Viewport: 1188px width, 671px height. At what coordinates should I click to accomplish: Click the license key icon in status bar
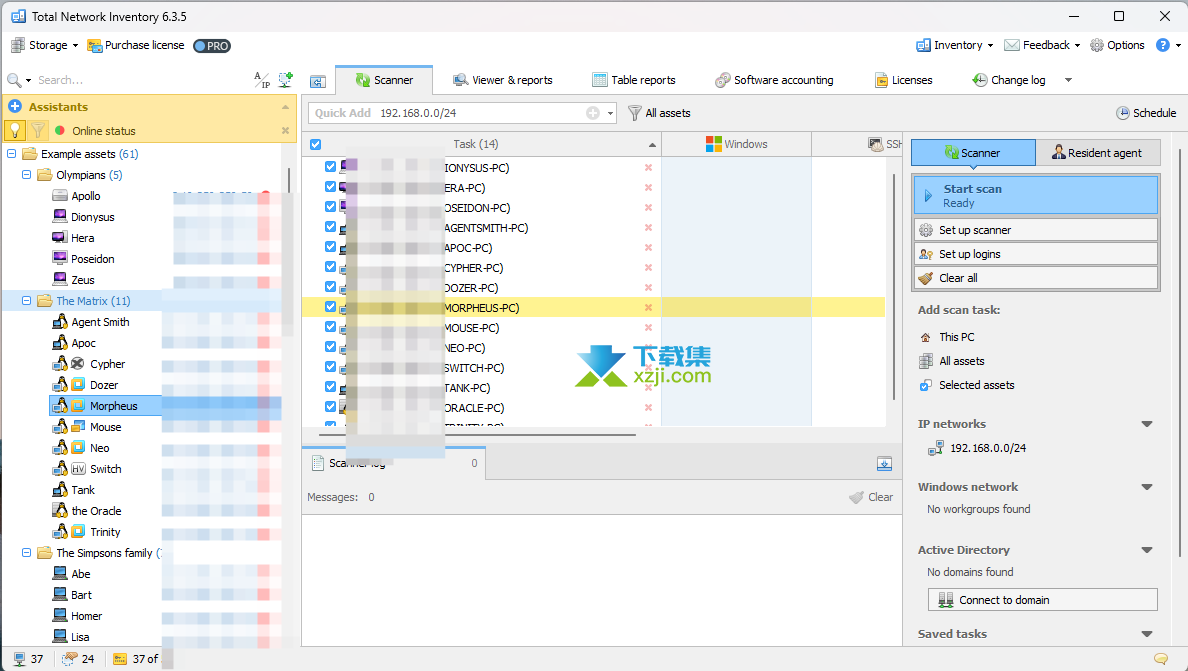click(120, 659)
